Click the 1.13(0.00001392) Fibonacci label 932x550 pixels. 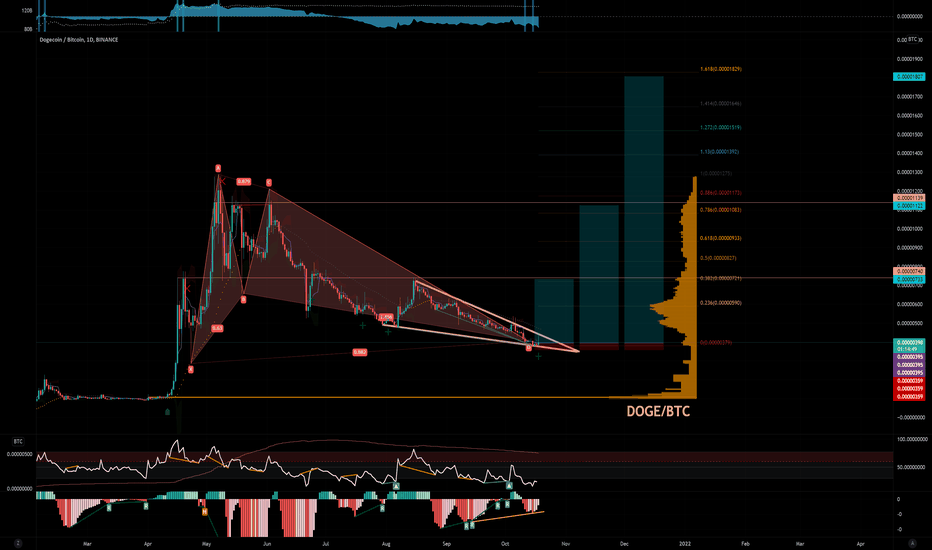point(720,152)
